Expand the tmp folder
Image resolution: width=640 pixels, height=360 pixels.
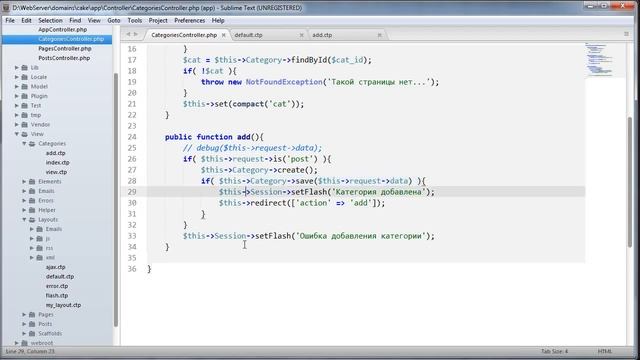coord(17,115)
